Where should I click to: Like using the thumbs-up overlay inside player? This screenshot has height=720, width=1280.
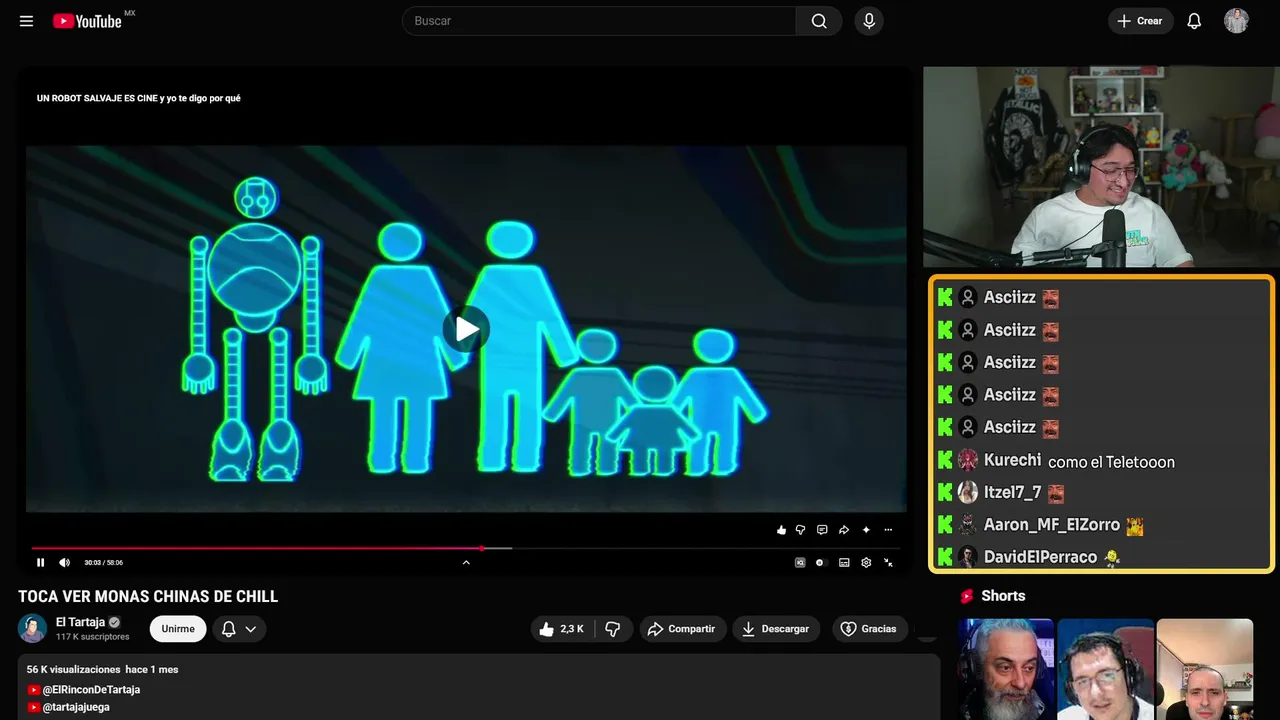pos(781,530)
